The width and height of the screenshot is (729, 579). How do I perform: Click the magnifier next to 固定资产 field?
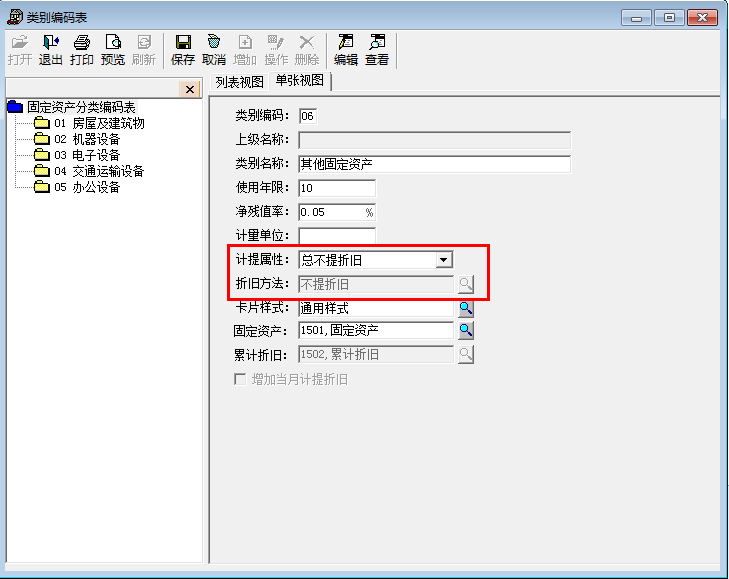pos(466,331)
